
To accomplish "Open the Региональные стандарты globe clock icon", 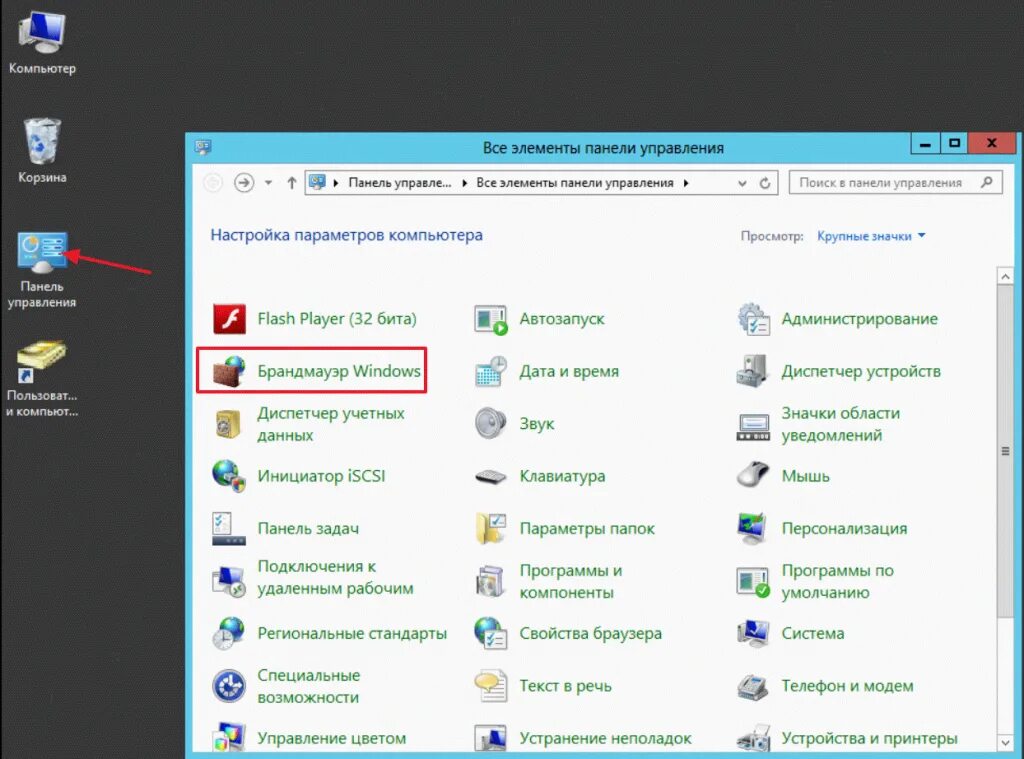I will click(x=229, y=633).
